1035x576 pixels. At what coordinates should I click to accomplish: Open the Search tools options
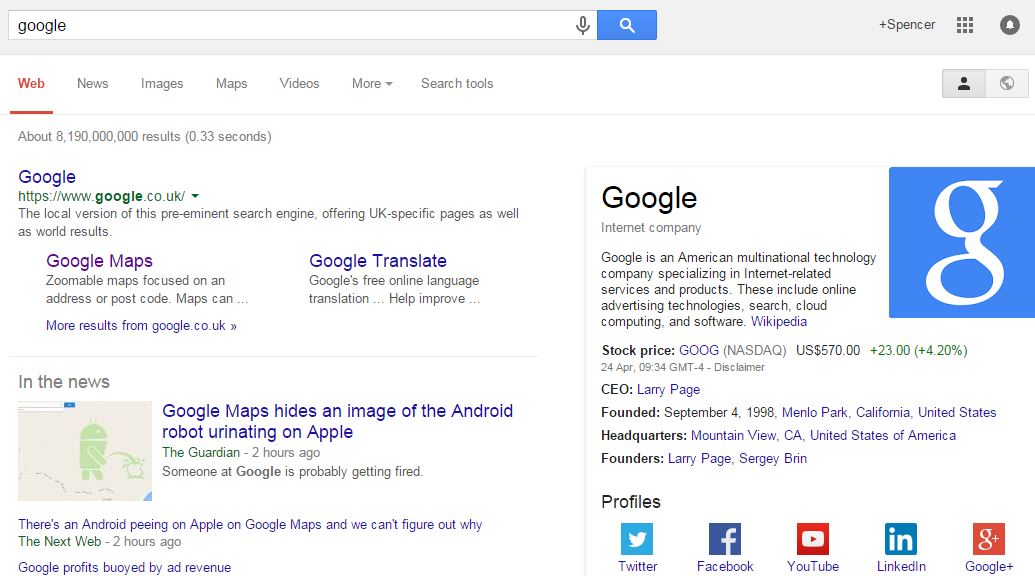point(457,84)
